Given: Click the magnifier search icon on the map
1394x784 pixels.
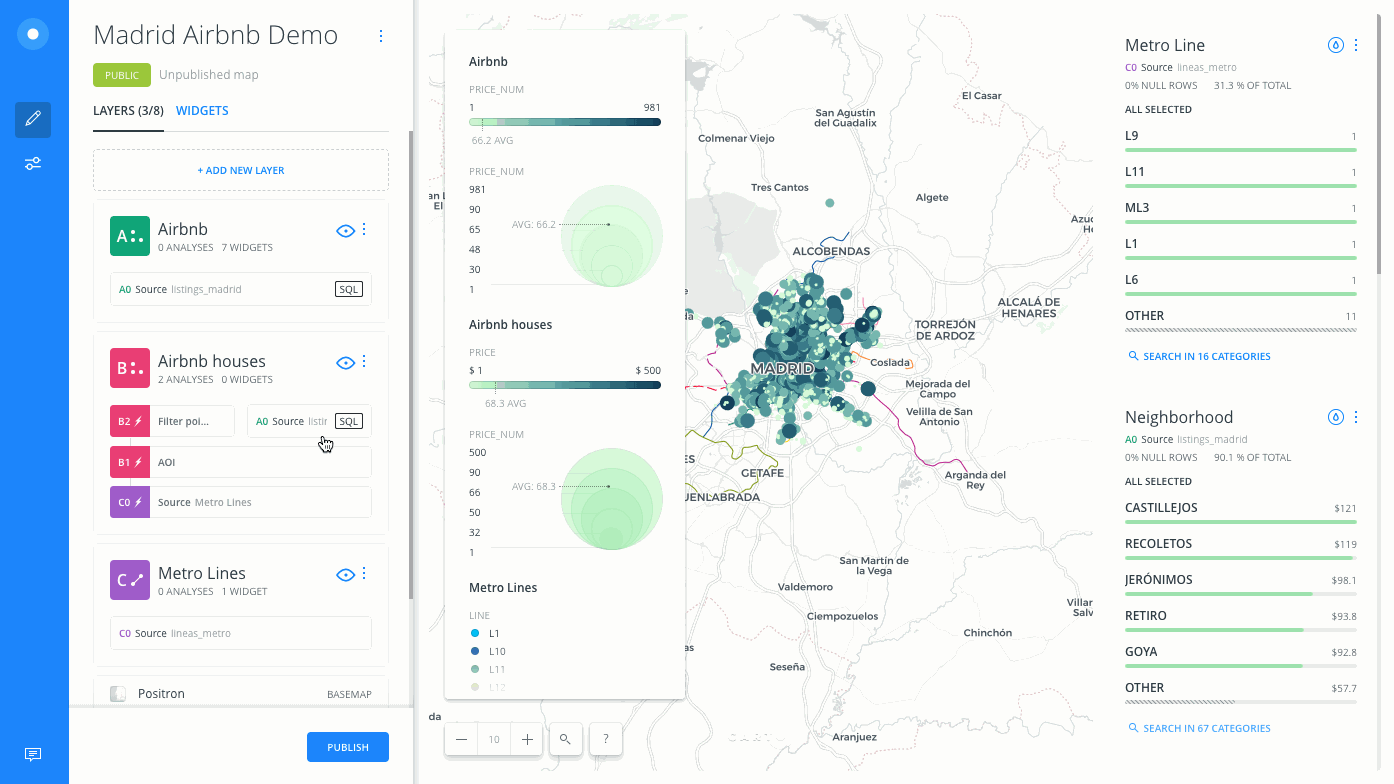Looking at the screenshot, I should coord(565,738).
